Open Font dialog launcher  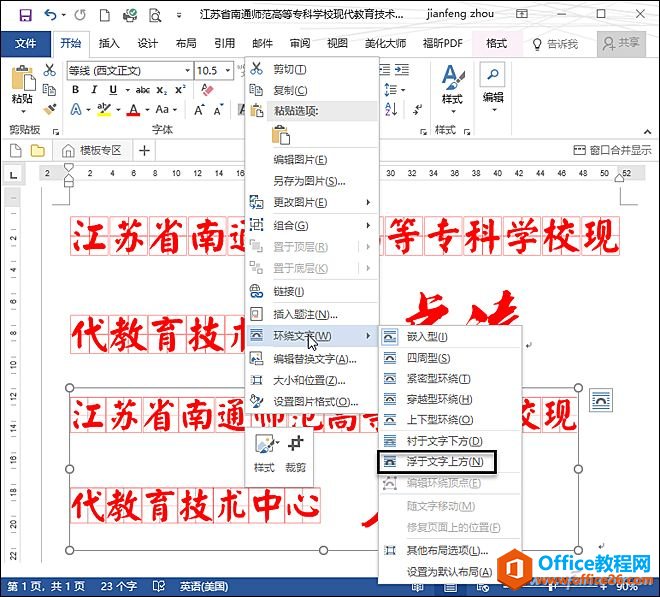pos(56,132)
